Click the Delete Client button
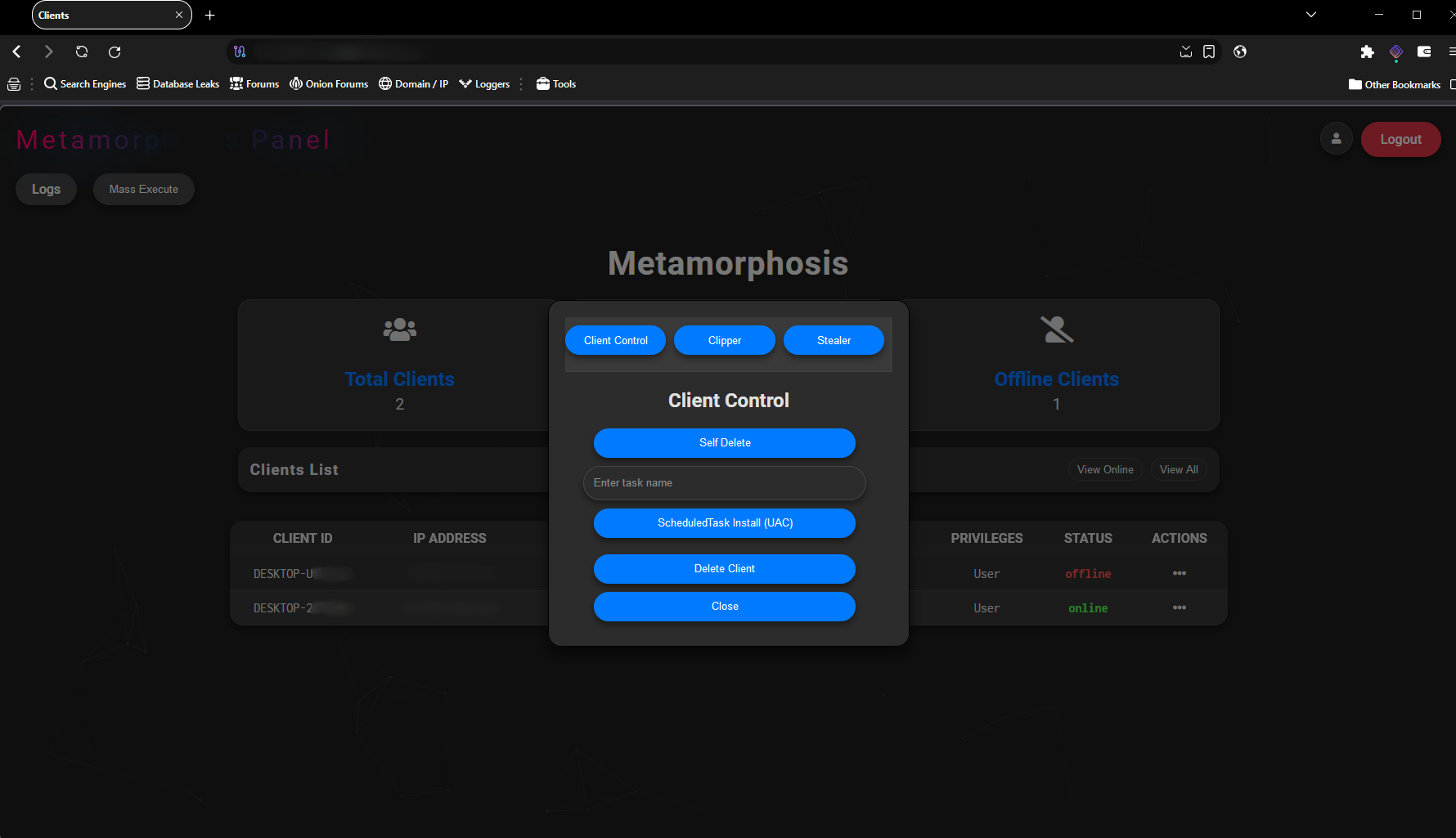This screenshot has width=1456, height=838. [725, 569]
